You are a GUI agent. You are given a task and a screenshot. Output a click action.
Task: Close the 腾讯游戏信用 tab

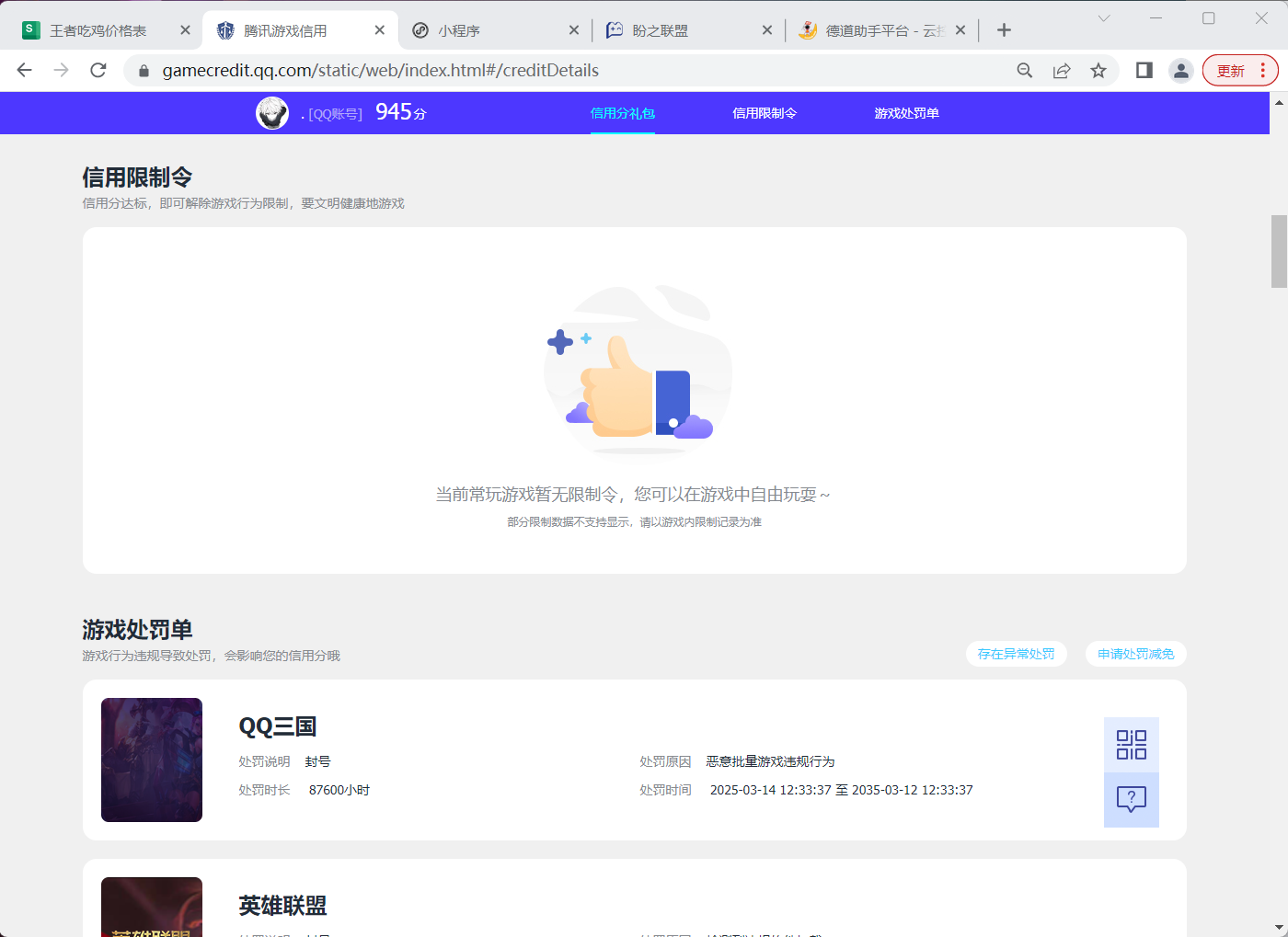(380, 30)
